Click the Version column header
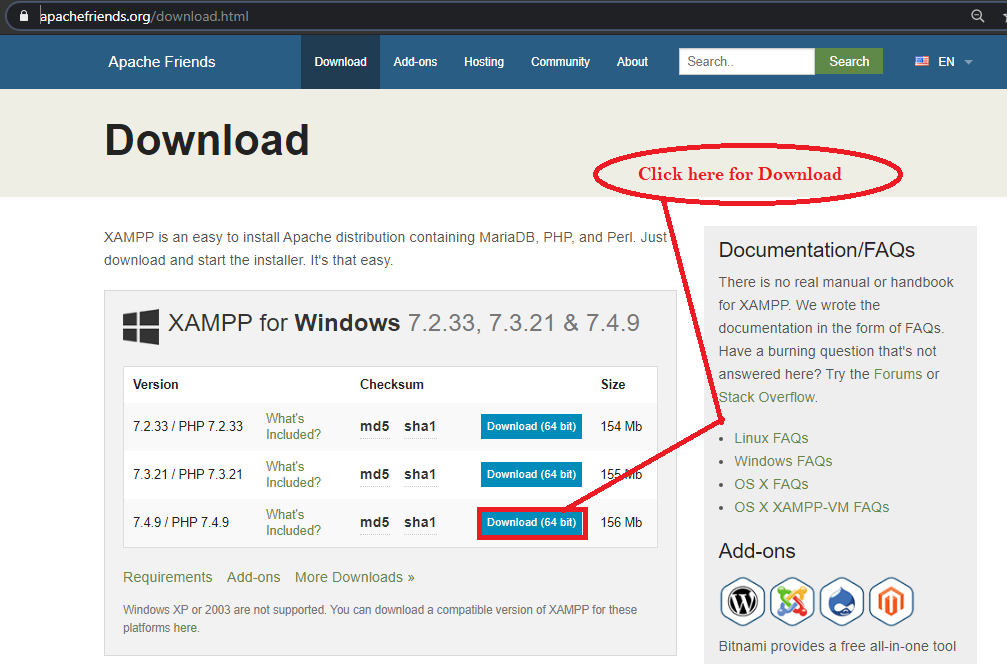 click(x=155, y=385)
